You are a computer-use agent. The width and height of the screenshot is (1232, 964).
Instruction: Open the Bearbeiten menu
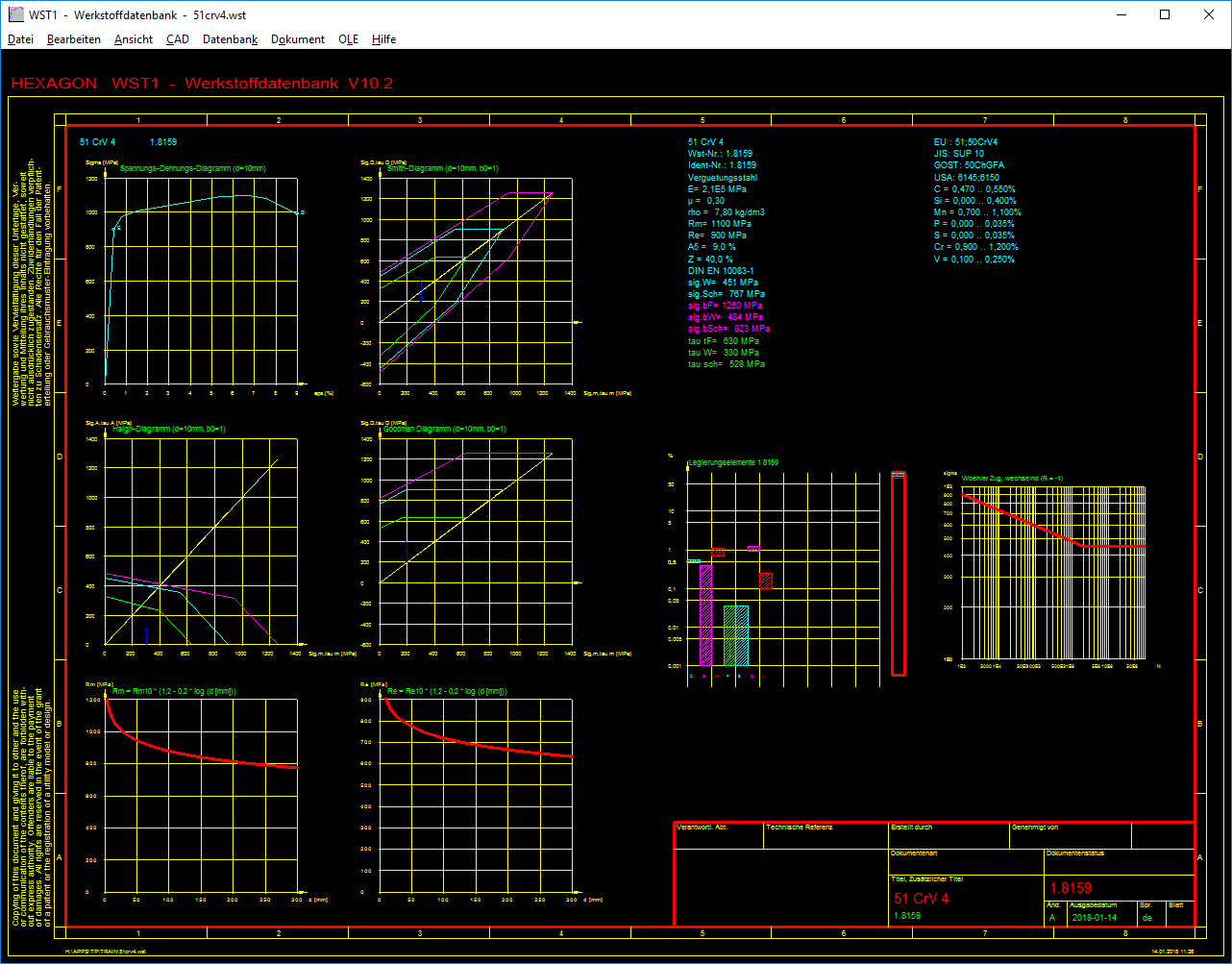click(x=74, y=39)
